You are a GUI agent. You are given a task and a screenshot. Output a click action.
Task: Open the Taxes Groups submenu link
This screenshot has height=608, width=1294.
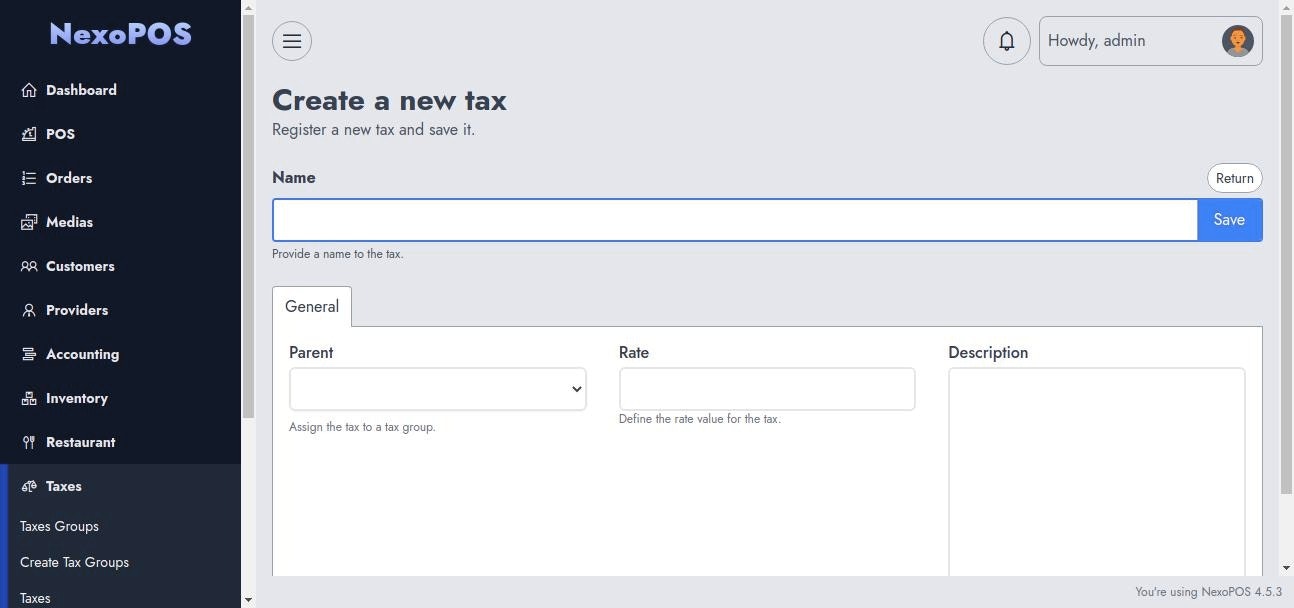59,526
